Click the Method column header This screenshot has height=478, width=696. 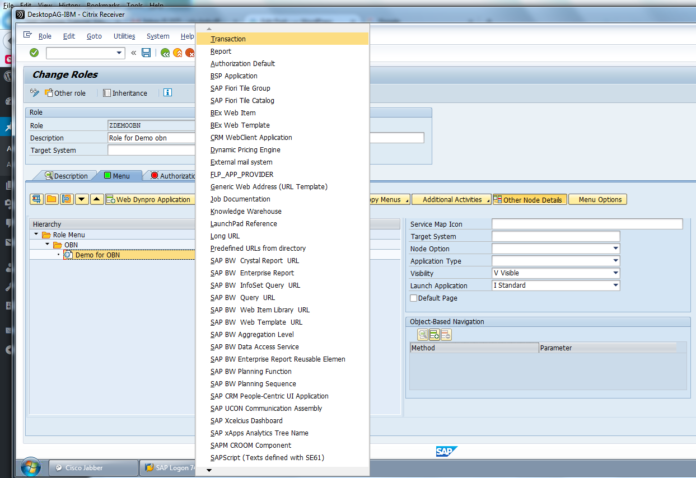(x=474, y=348)
